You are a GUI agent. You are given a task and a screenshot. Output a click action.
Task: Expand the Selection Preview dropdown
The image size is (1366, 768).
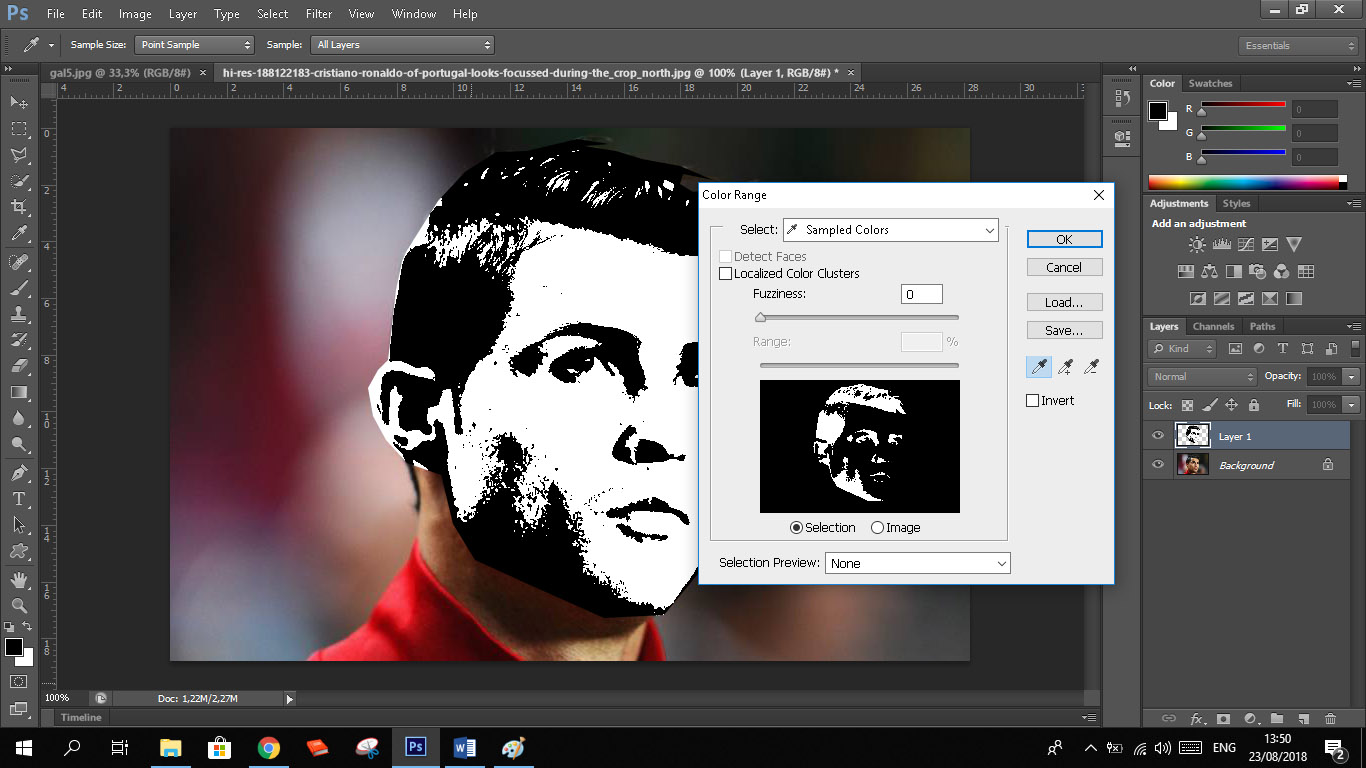coord(917,564)
